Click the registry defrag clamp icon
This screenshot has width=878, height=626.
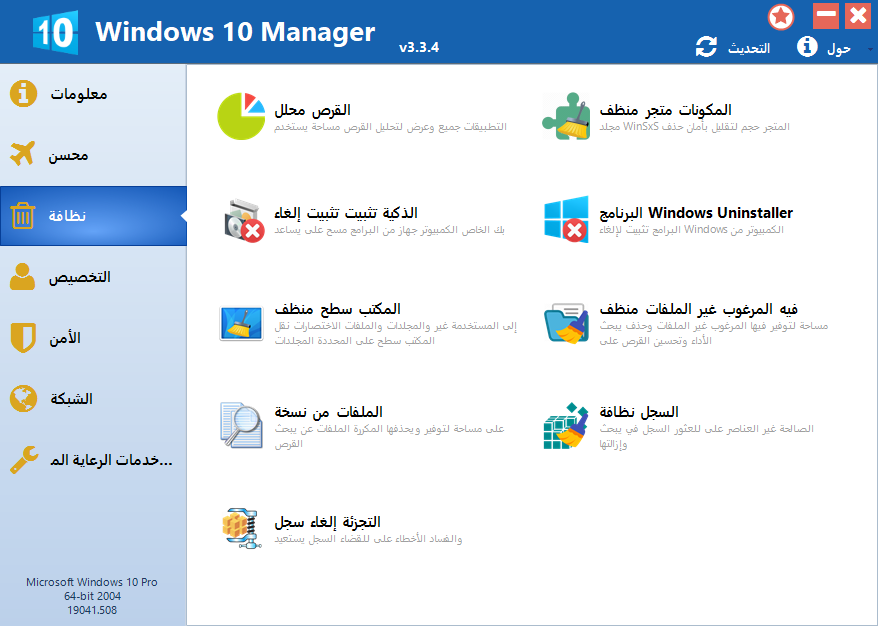(x=241, y=527)
